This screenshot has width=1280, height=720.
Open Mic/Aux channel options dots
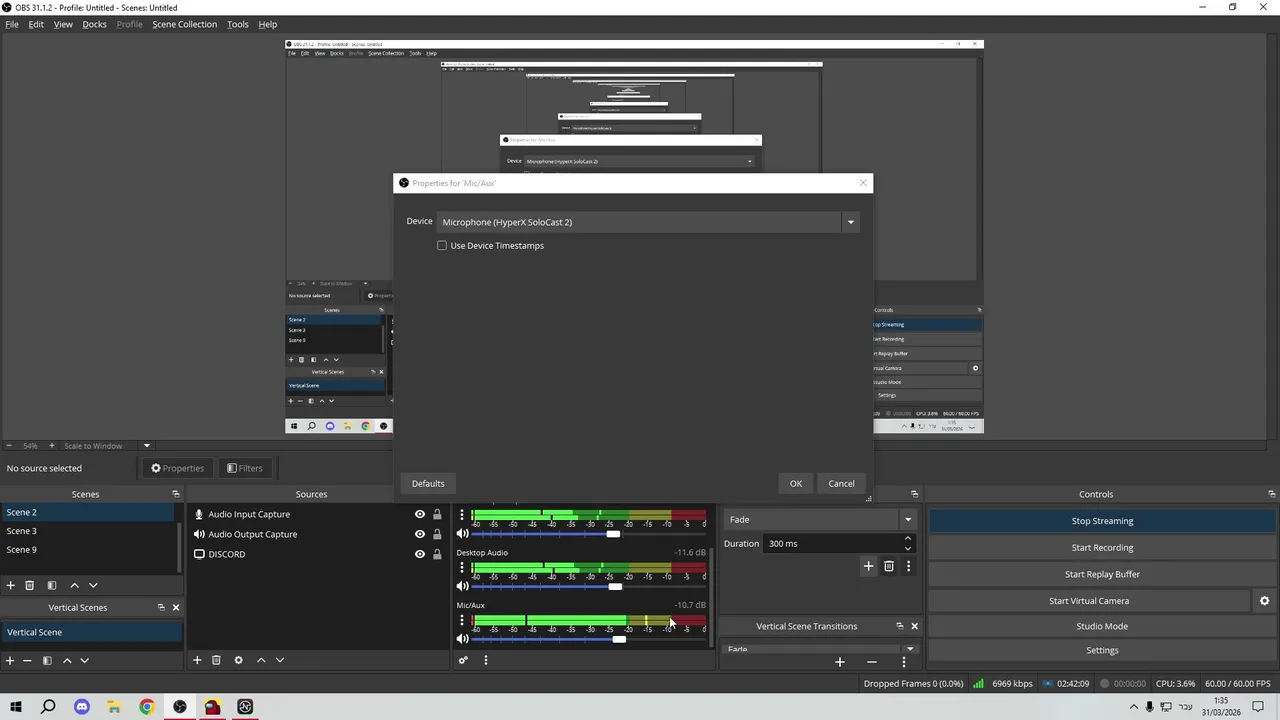coord(462,621)
